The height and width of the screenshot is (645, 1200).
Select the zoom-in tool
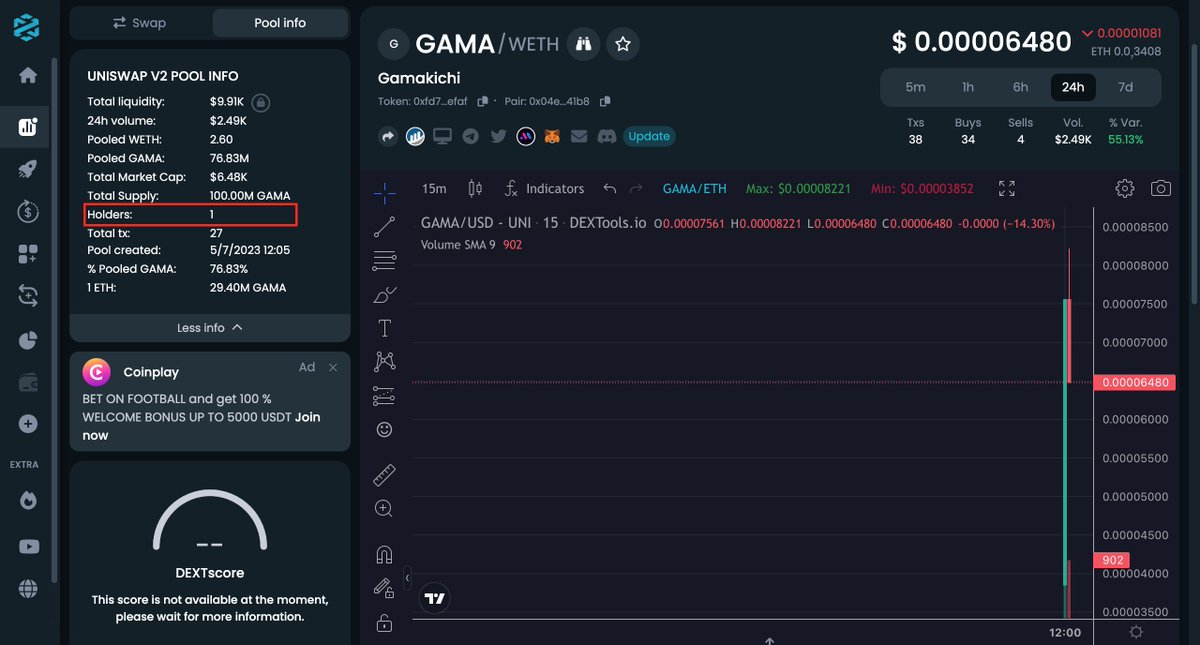pos(384,508)
